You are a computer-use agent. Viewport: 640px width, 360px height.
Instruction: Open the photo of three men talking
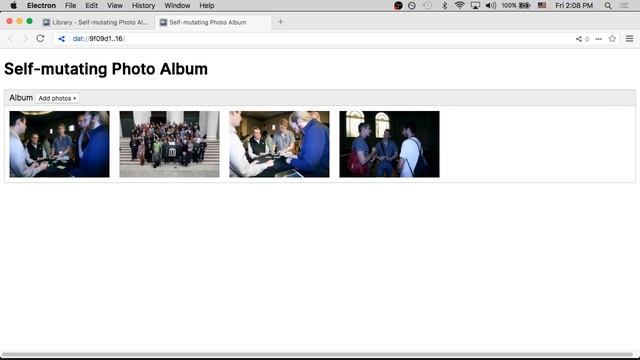pos(389,144)
